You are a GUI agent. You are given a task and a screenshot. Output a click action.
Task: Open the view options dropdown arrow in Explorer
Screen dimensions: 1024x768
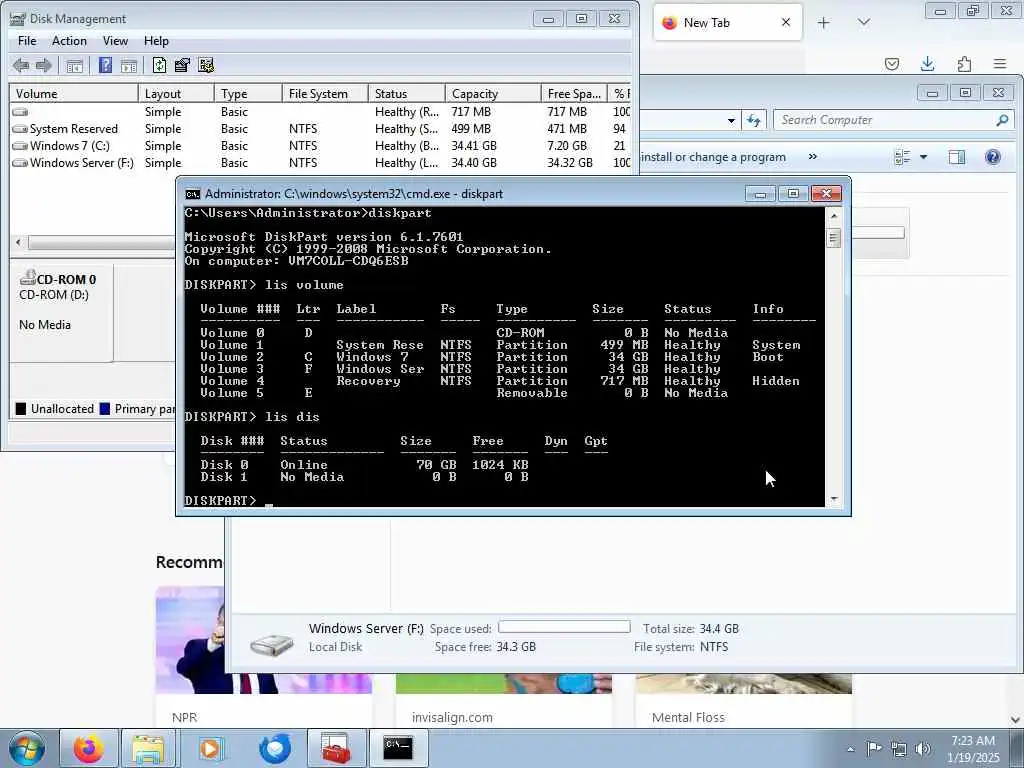pos(923,157)
